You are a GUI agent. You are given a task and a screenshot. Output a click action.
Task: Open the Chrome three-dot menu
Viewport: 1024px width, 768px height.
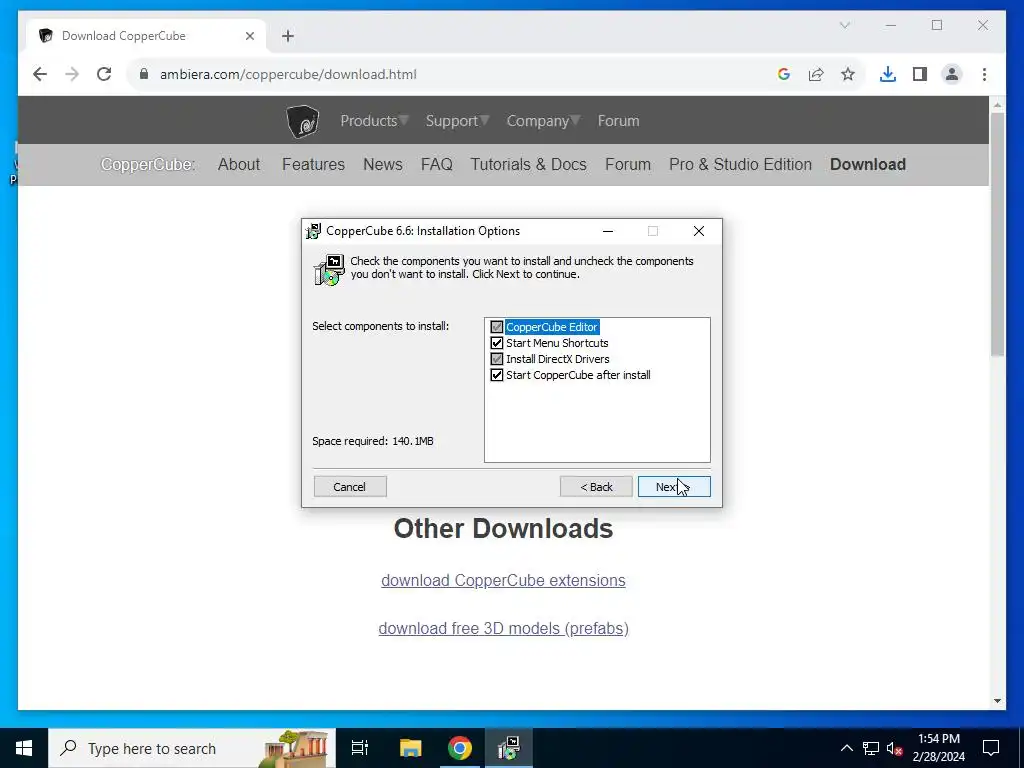pyautogui.click(x=984, y=74)
